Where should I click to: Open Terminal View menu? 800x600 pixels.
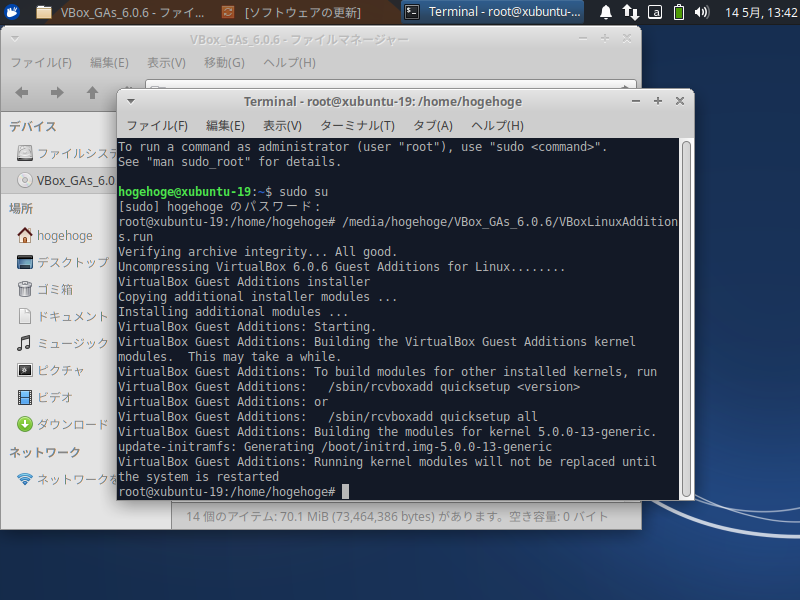point(282,126)
